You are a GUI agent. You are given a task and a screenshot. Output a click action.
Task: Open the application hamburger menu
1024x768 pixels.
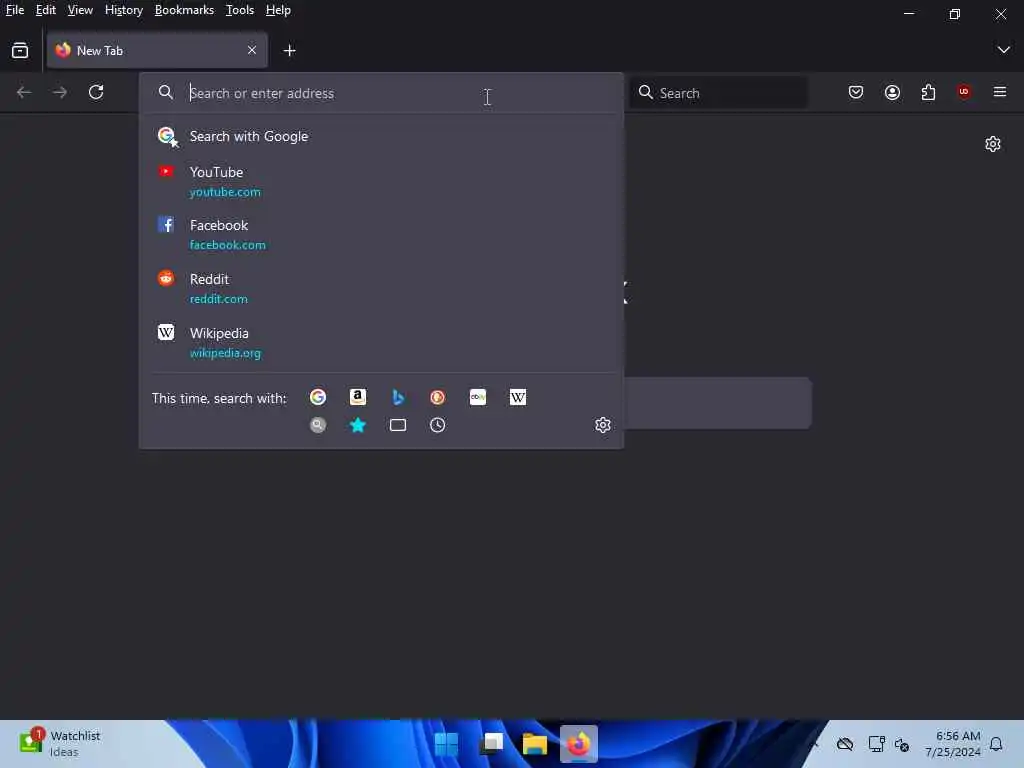pyautogui.click(x=999, y=92)
